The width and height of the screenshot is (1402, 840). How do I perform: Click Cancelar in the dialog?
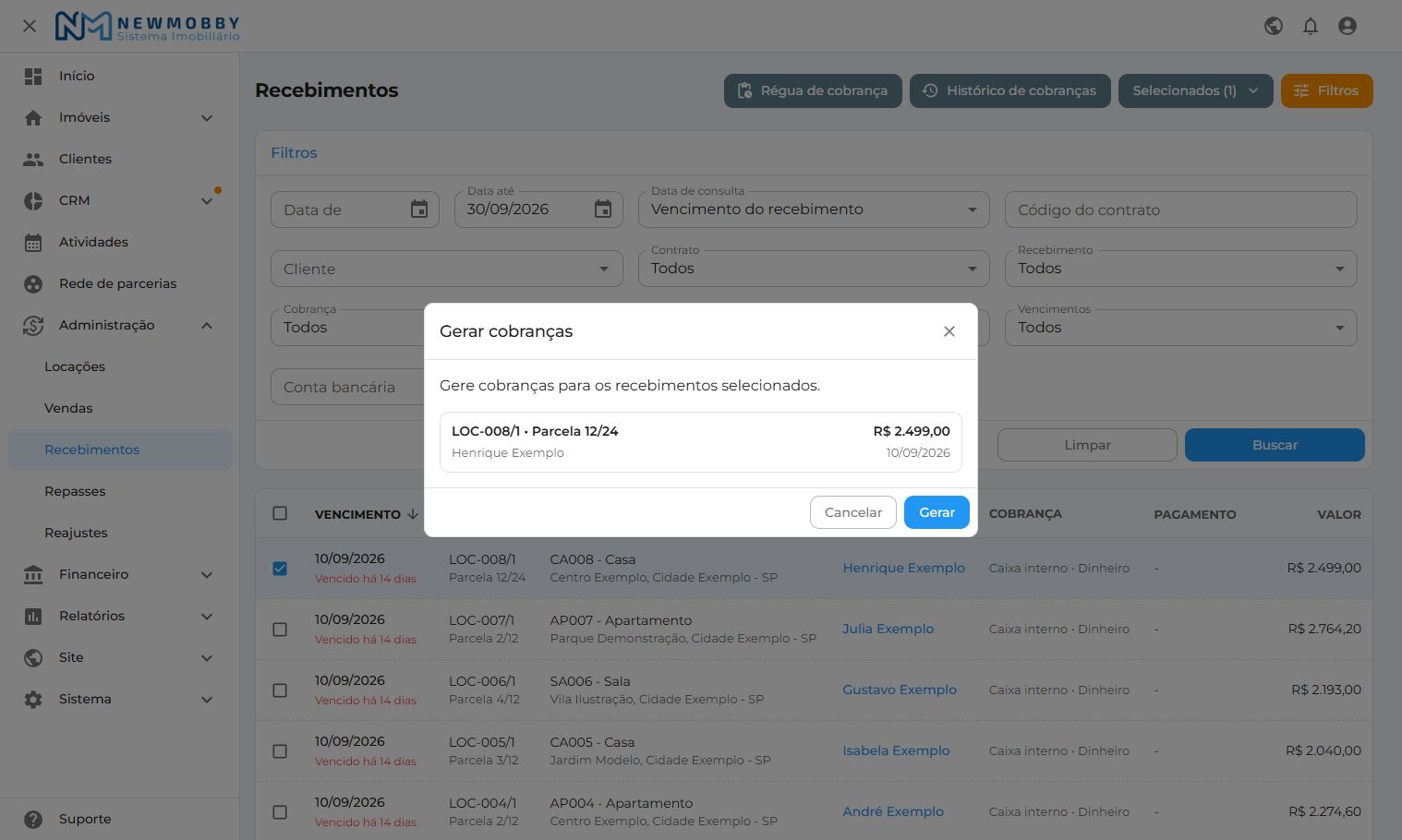(853, 512)
